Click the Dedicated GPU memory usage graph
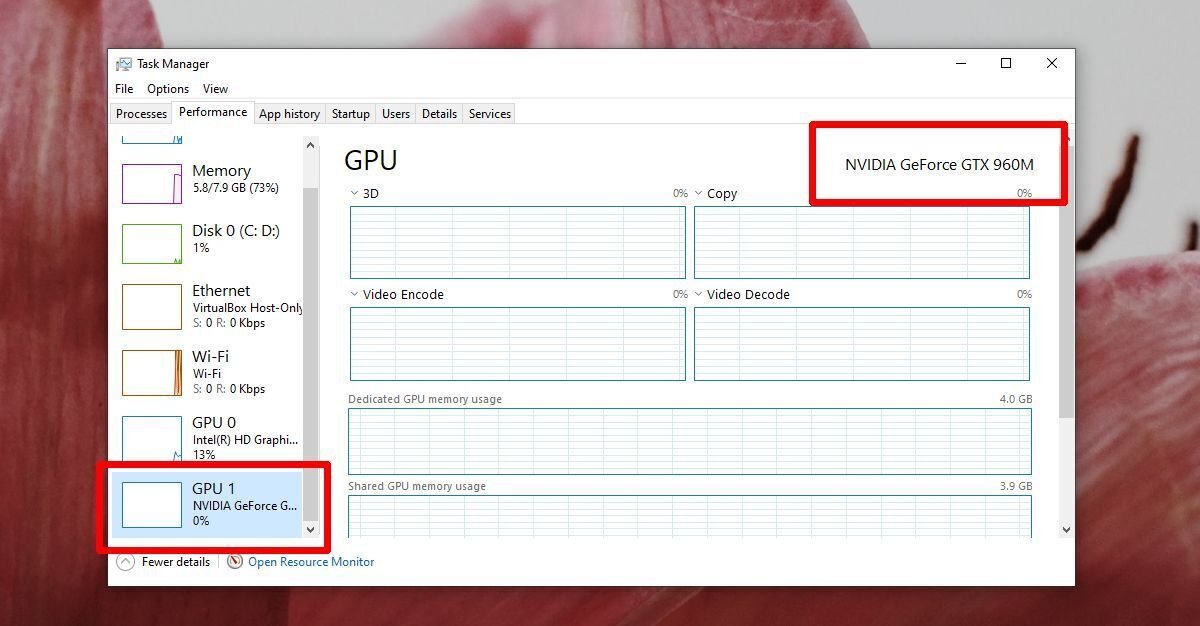1200x626 pixels. [690, 441]
